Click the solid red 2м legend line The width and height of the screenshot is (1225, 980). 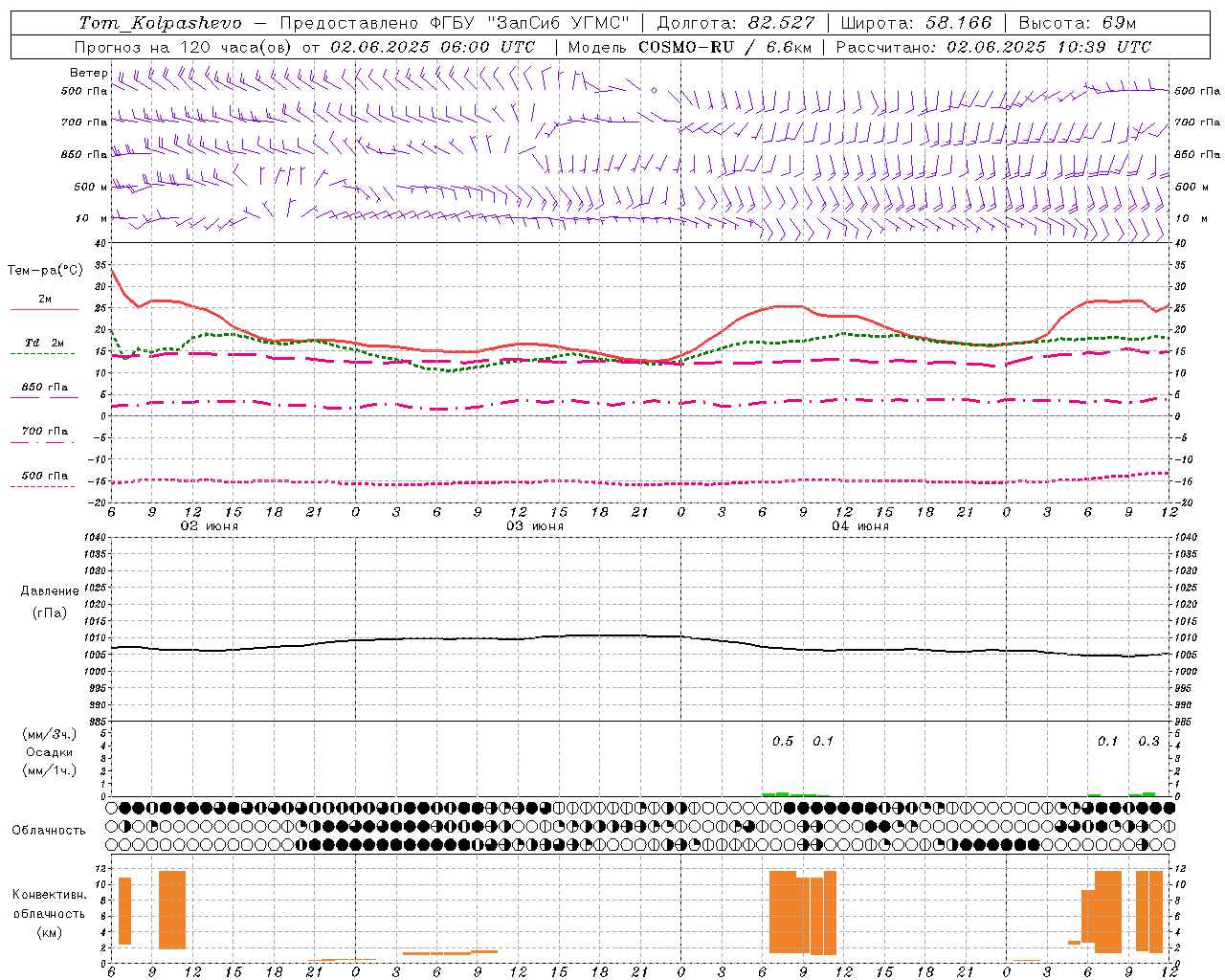click(44, 310)
